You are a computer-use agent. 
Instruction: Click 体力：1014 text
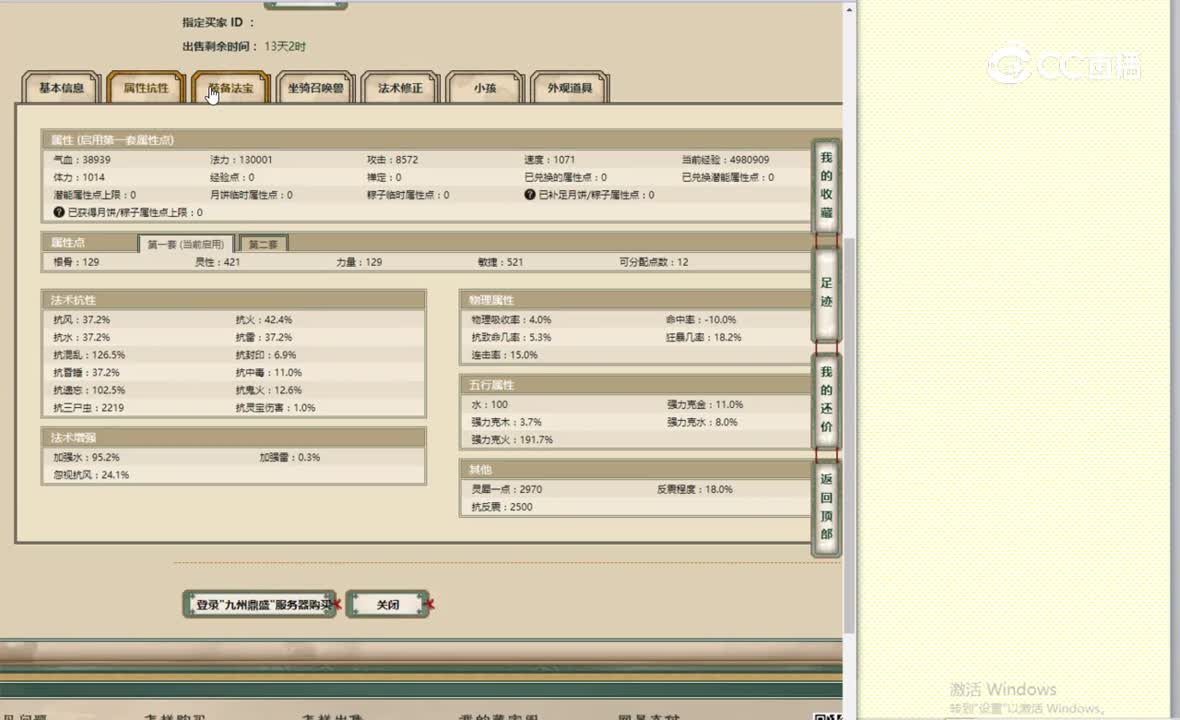click(x=79, y=178)
